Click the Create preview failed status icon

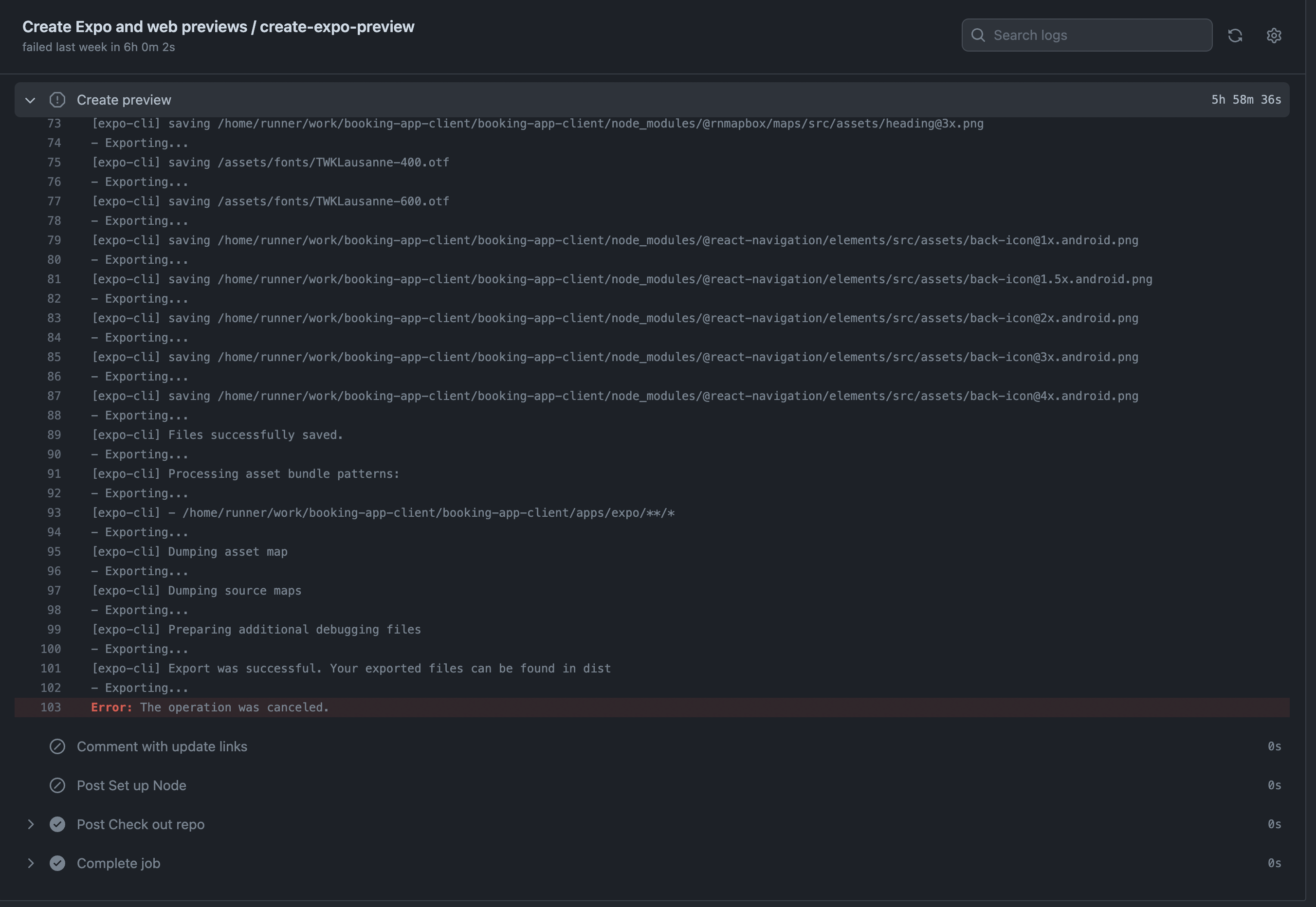click(57, 100)
